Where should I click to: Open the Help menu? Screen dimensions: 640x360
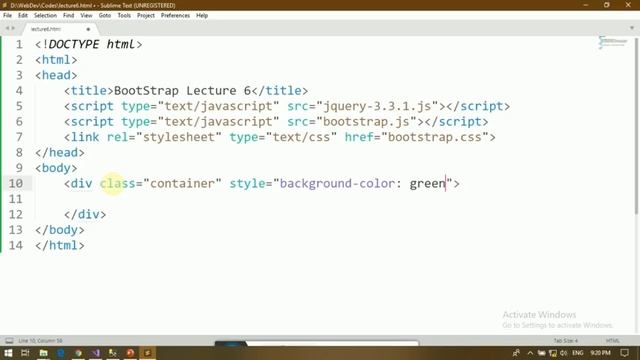pos(202,16)
